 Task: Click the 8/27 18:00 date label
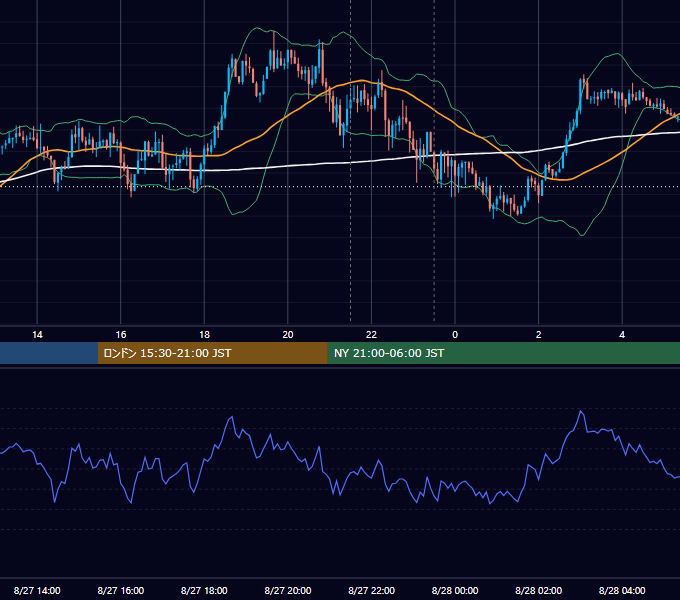(x=204, y=590)
